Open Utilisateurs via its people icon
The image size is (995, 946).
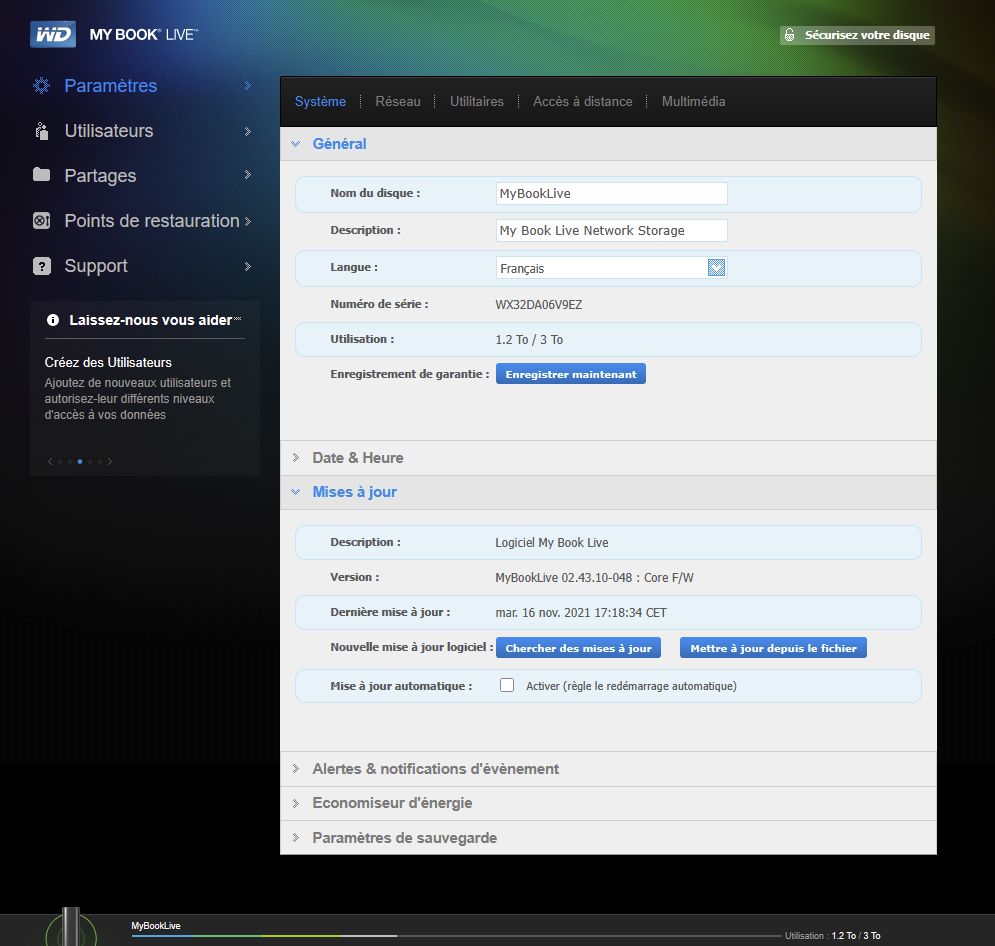[x=41, y=131]
